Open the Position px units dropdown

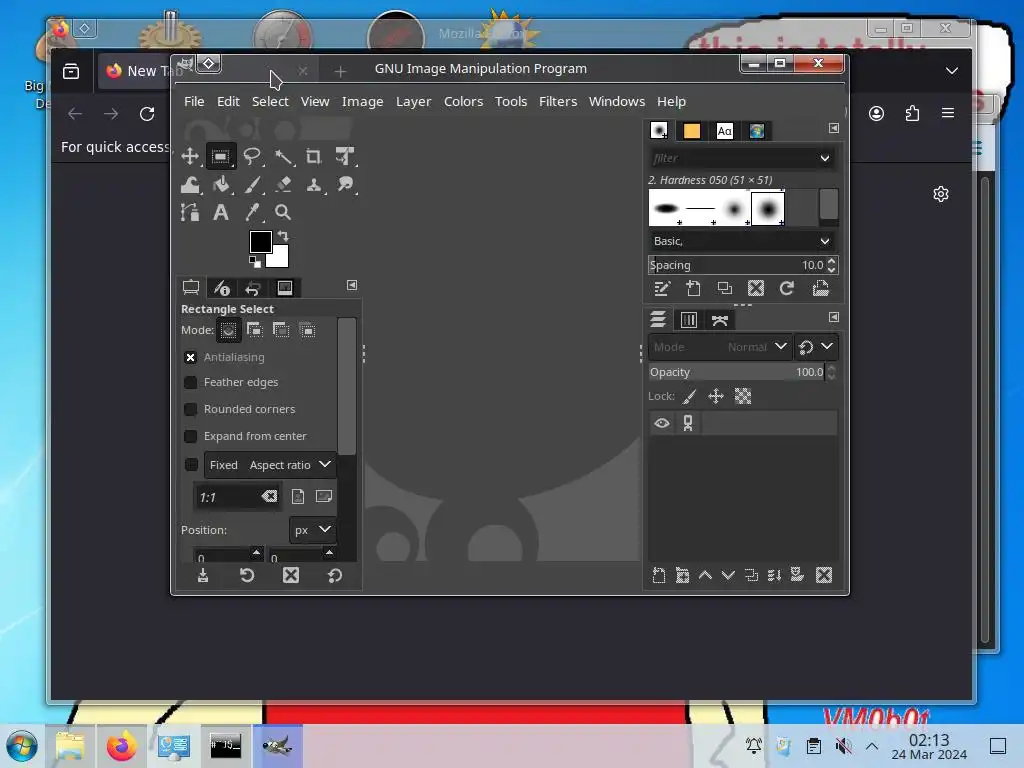pos(312,530)
